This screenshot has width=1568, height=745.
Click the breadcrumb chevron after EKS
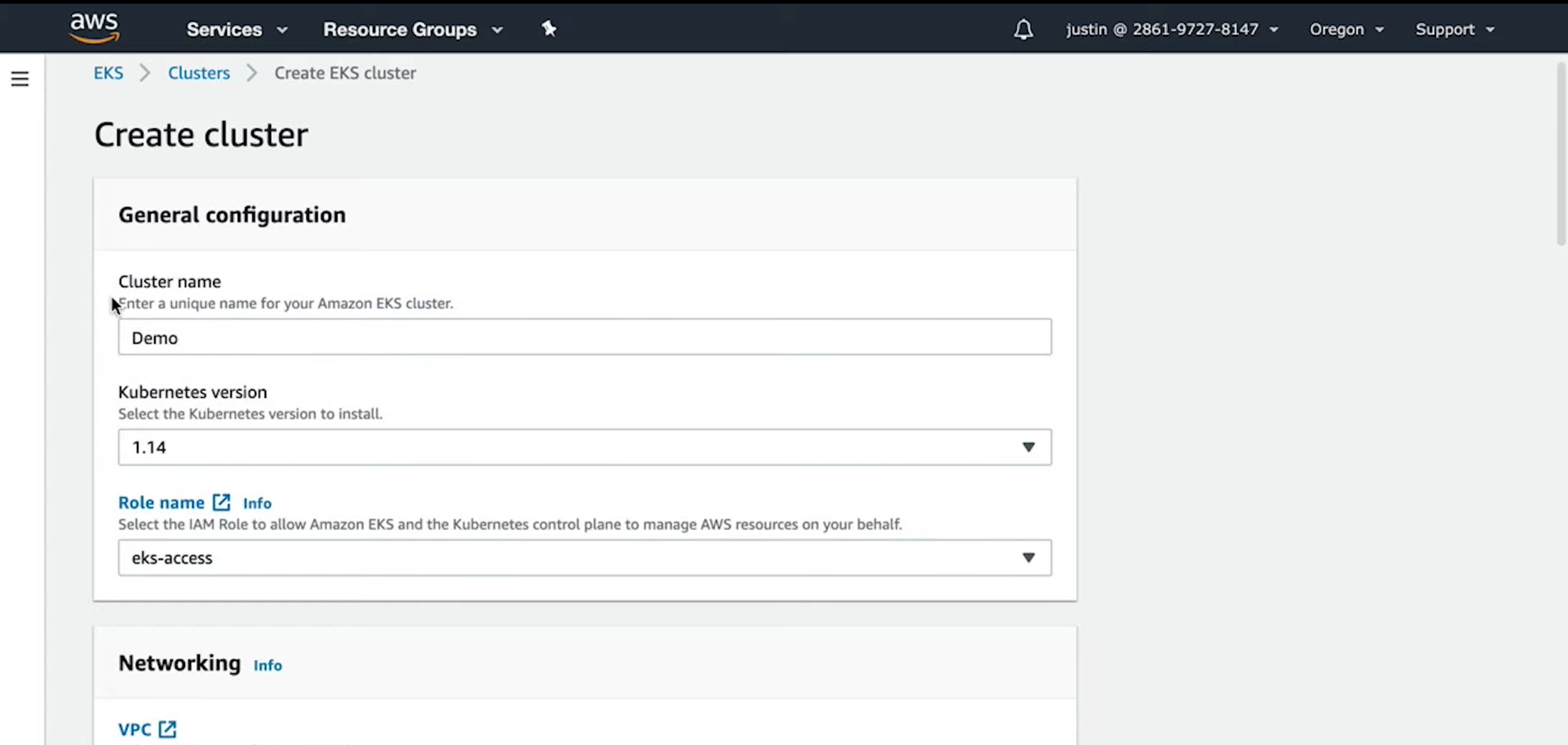(145, 73)
